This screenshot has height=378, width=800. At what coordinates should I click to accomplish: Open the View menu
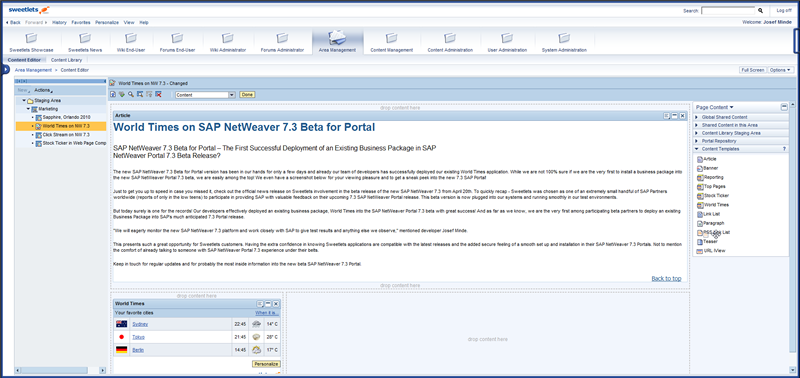[129, 22]
